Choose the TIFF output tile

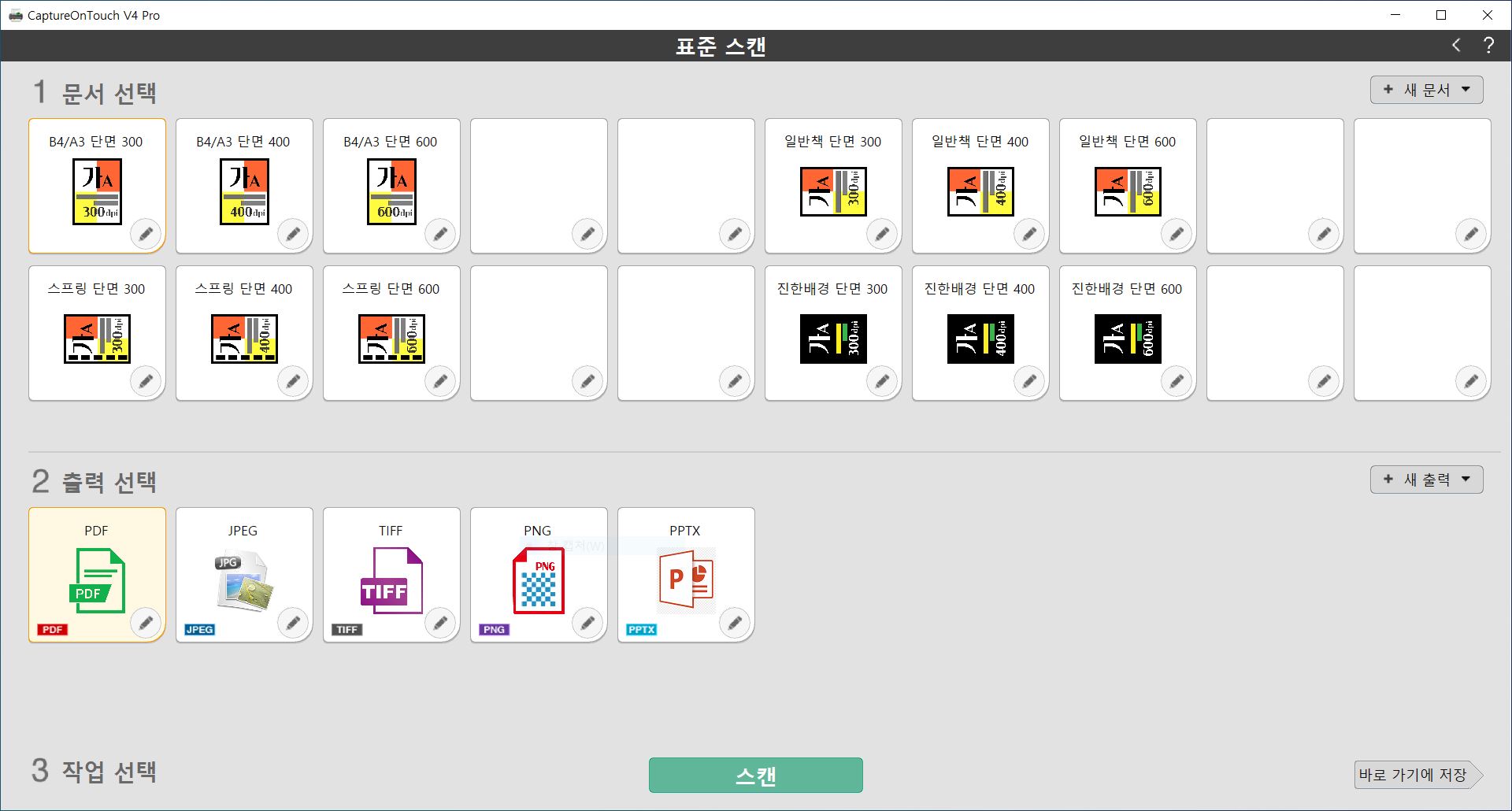click(391, 574)
